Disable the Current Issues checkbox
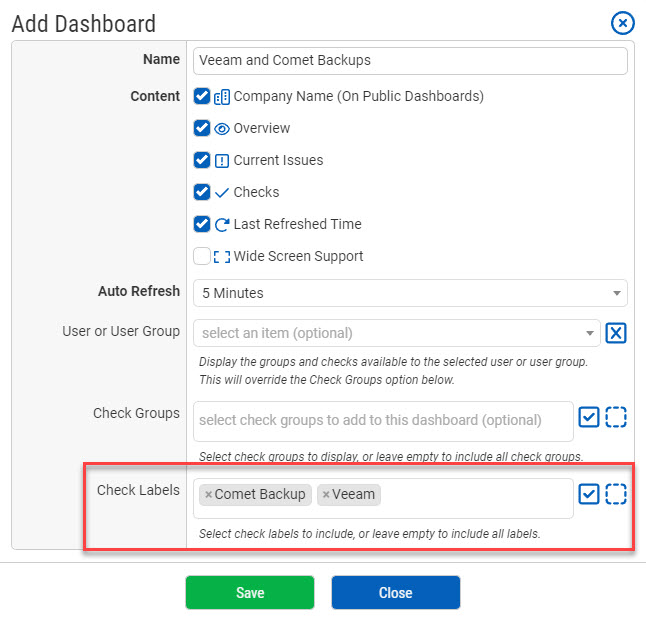Viewport: 646px width, 621px height. point(202,161)
